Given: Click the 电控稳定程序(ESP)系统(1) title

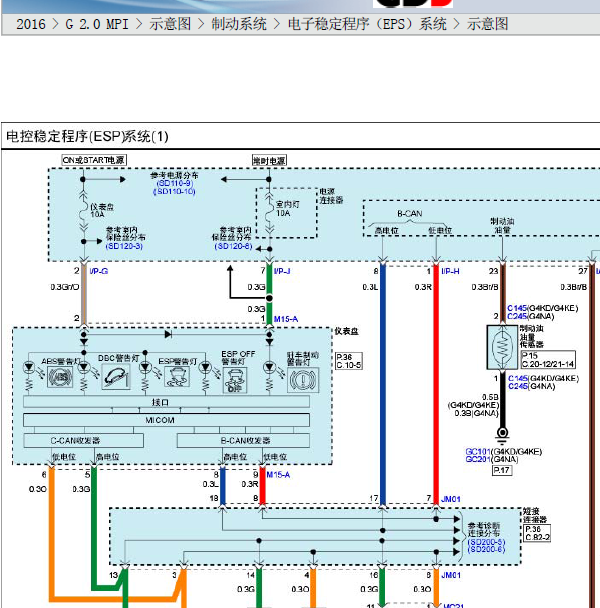Looking at the screenshot, I should pyautogui.click(x=87, y=136).
